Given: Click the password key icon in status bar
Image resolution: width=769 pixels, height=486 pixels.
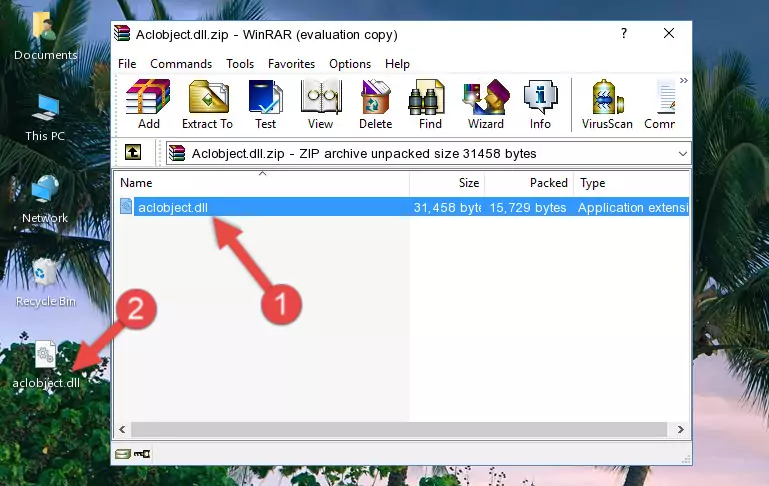Looking at the screenshot, I should pos(142,454).
